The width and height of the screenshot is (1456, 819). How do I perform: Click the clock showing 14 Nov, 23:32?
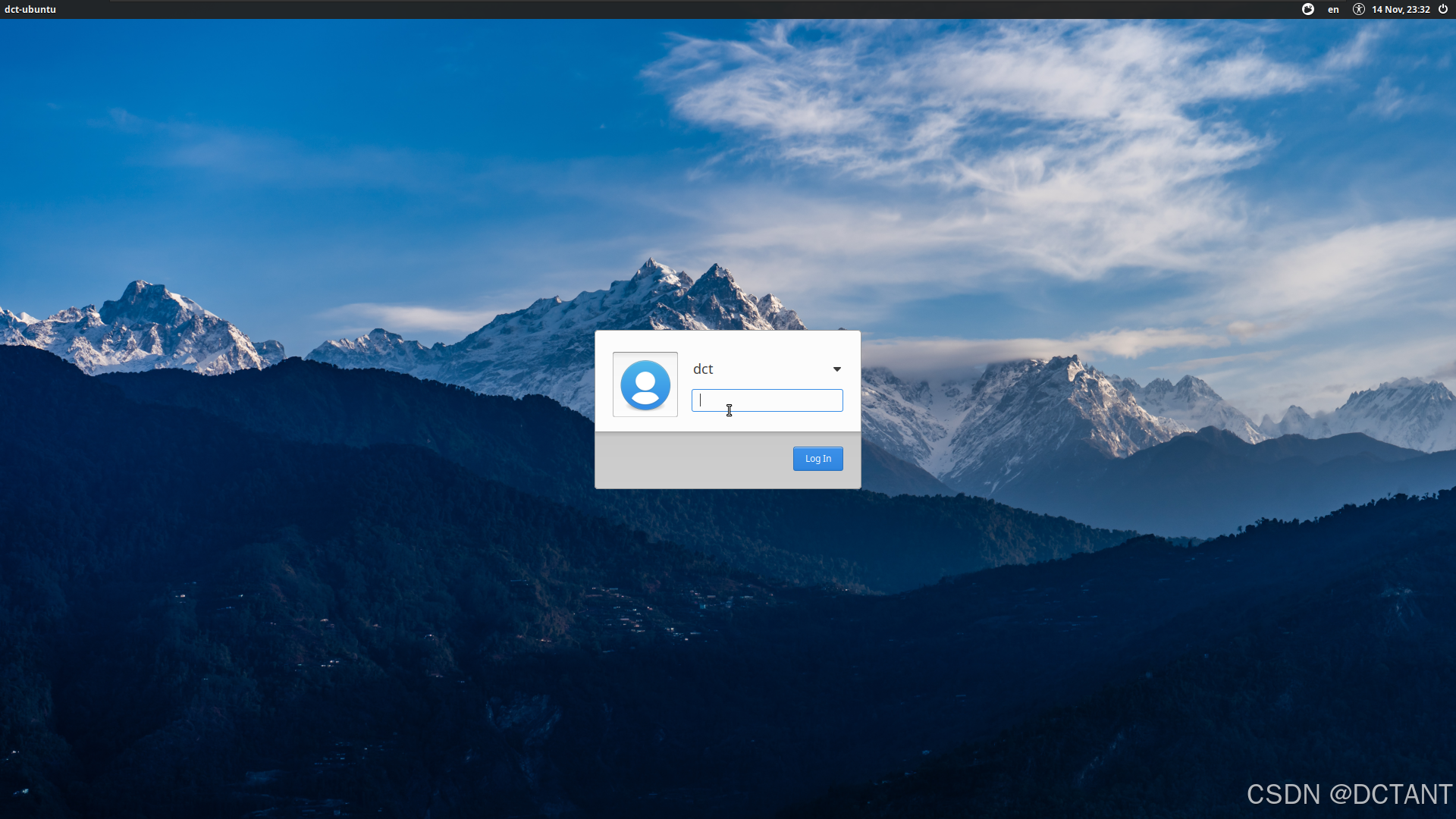[x=1401, y=10]
